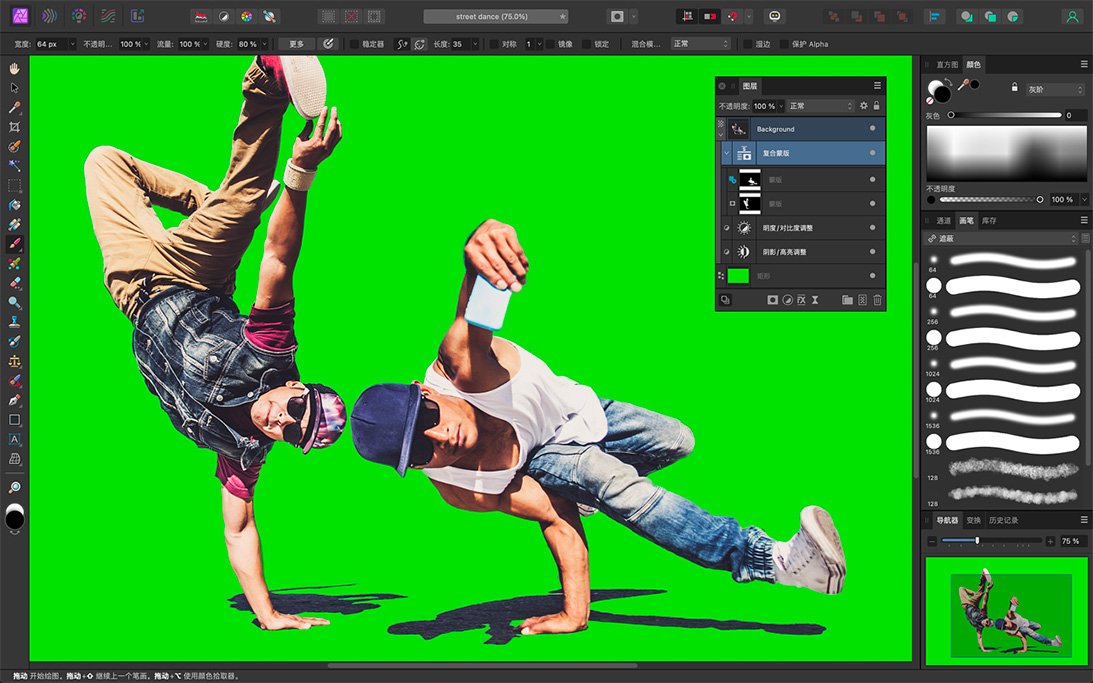Click the 更多 button in context toolbar
The height and width of the screenshot is (683, 1093).
click(x=296, y=44)
